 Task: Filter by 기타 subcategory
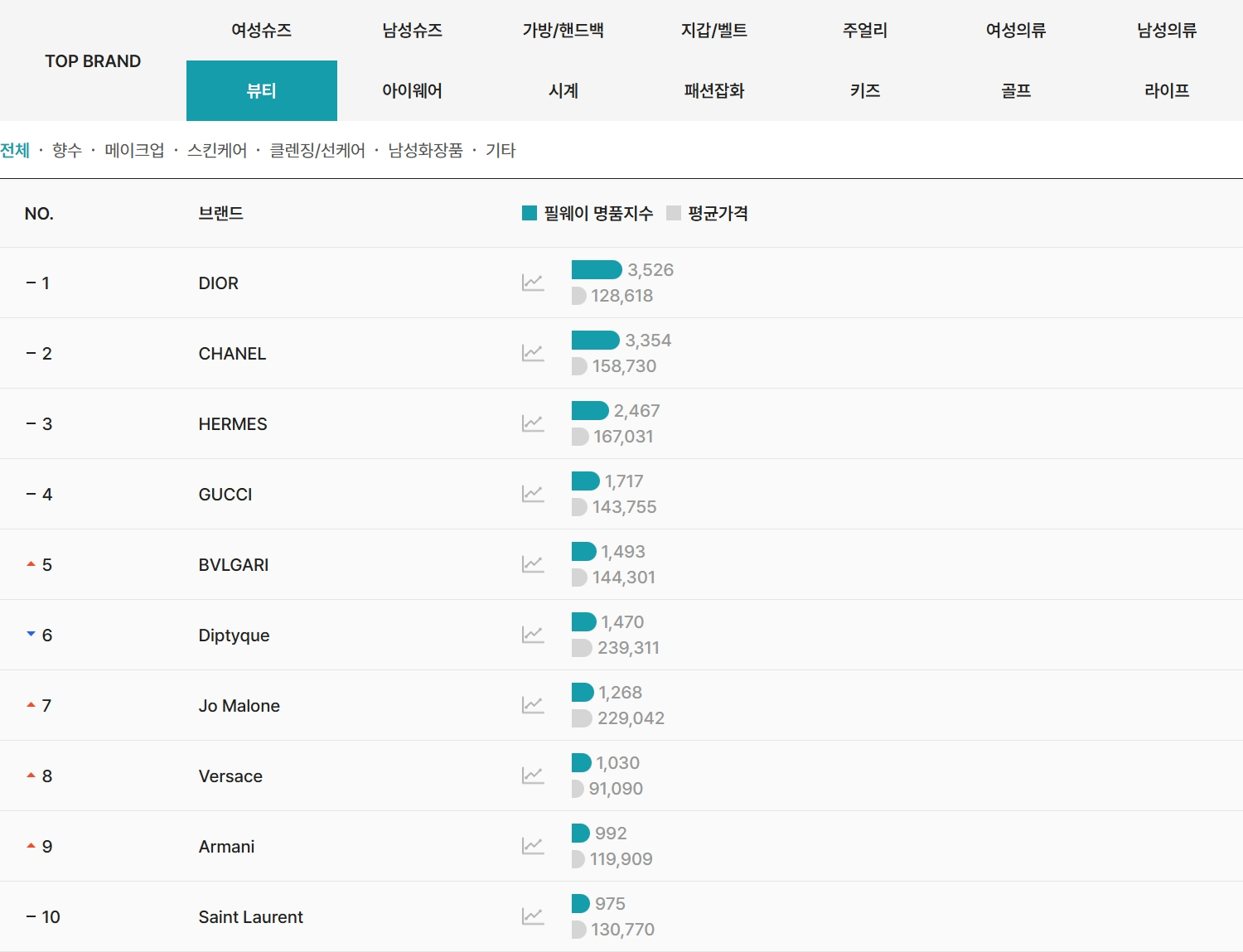point(501,150)
